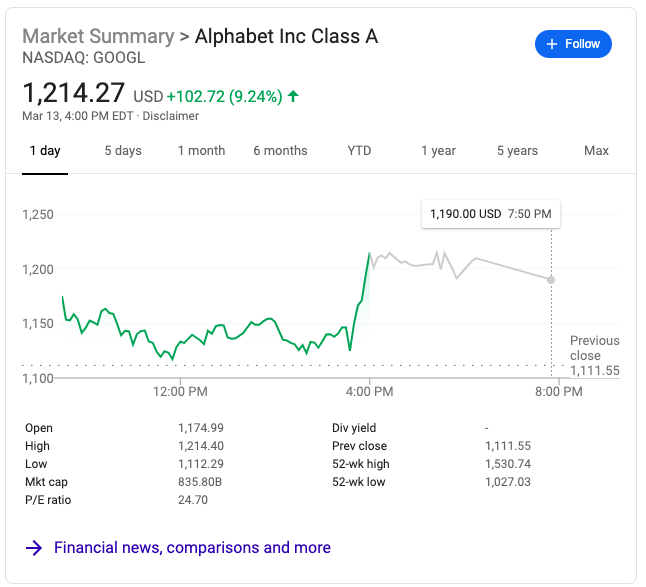The height and width of the screenshot is (587, 646).
Task: Click the 4:00 PM chart axis label
Action: [370, 392]
